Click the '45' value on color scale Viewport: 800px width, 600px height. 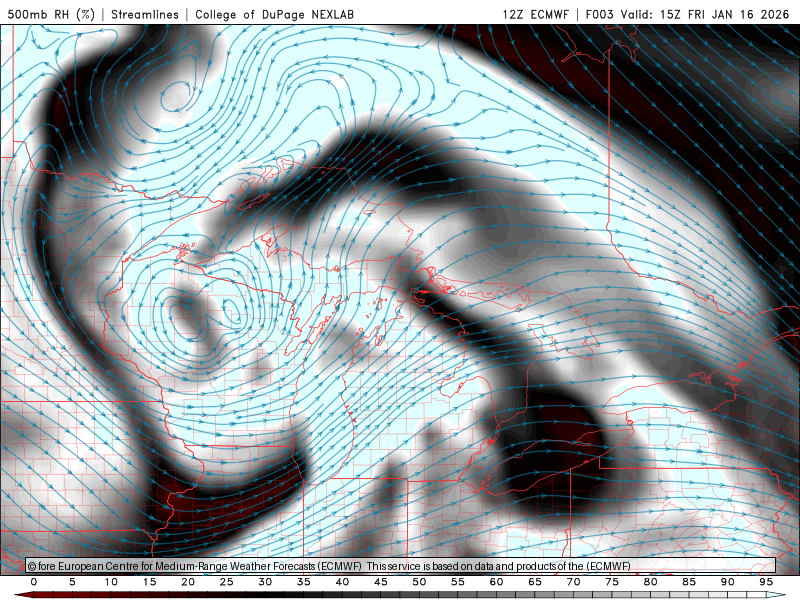click(381, 582)
